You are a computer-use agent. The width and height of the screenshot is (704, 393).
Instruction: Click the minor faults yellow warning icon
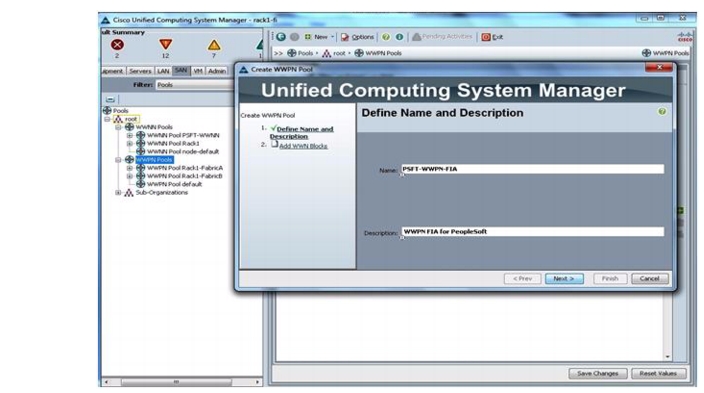click(214, 45)
